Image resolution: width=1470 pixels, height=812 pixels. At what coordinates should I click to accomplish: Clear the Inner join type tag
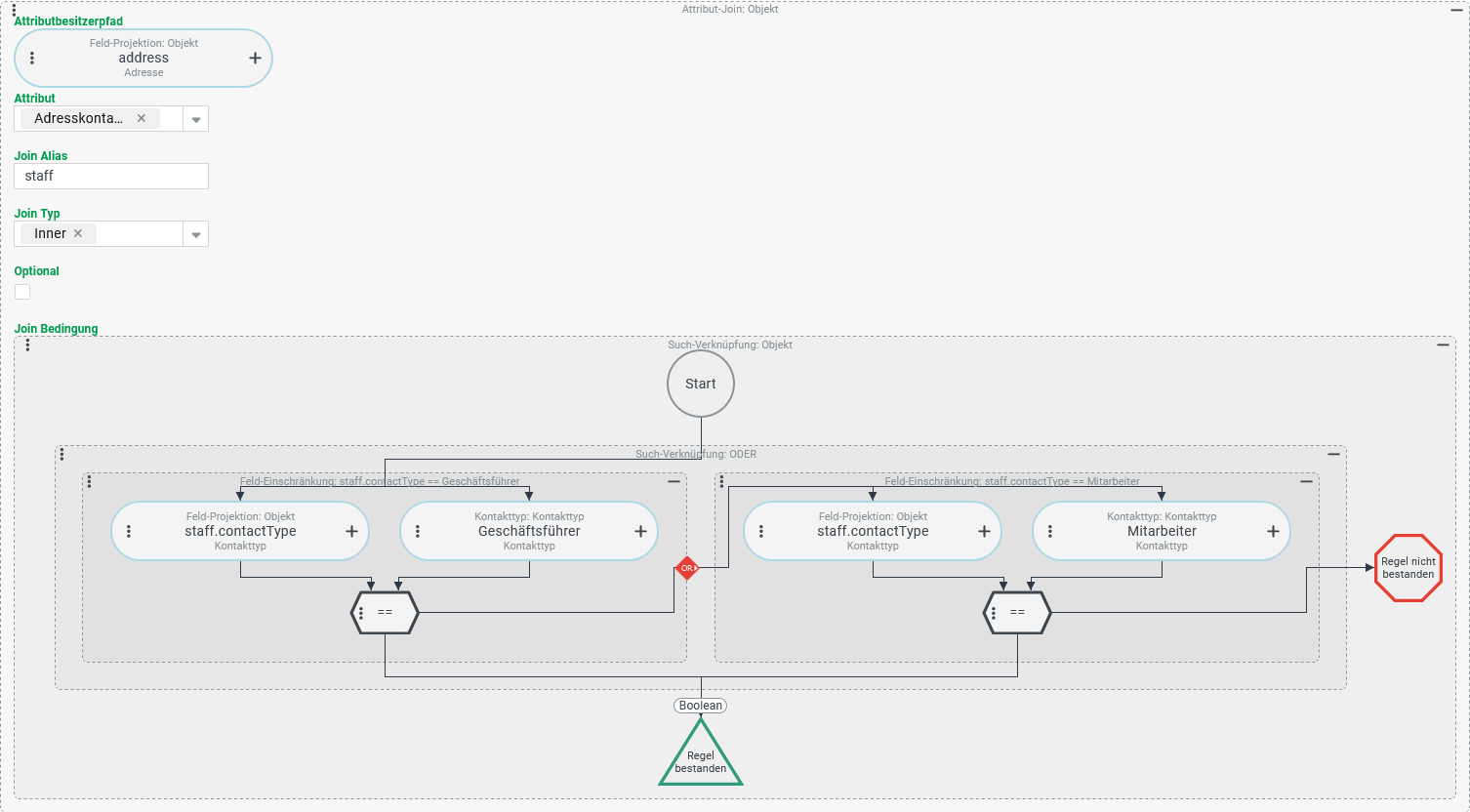tap(78, 233)
